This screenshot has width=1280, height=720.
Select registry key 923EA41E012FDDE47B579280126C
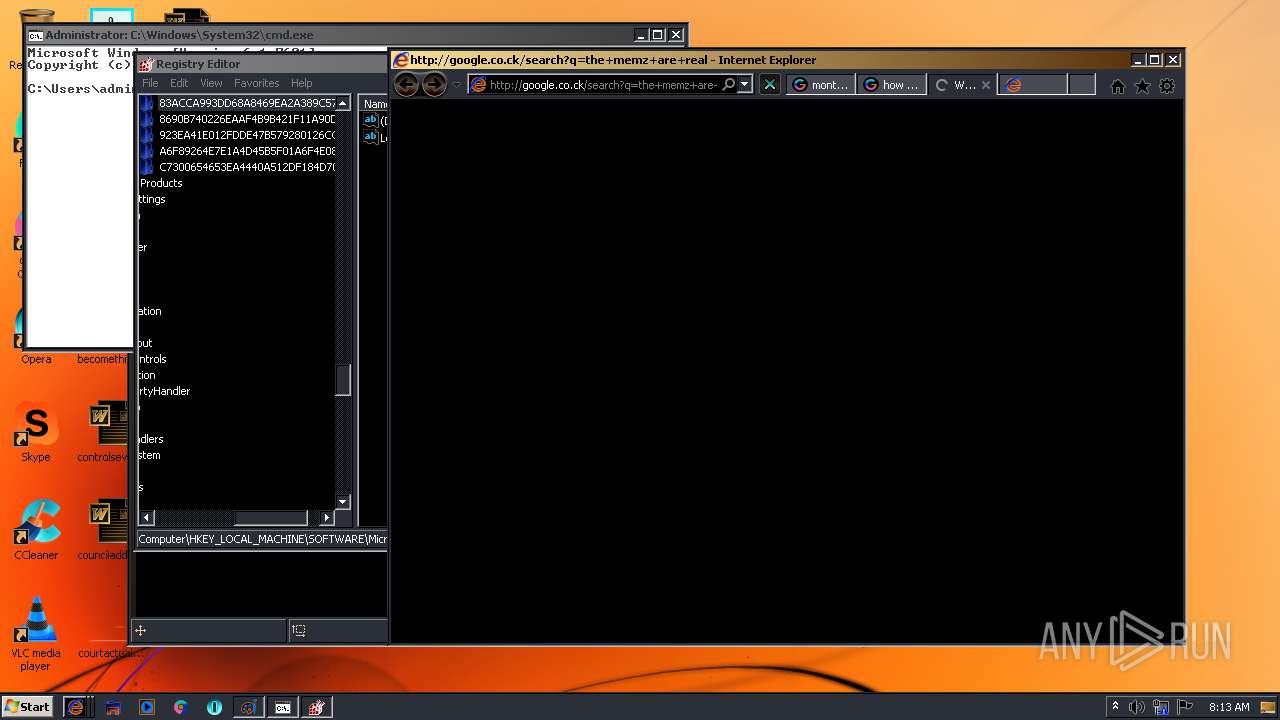click(247, 135)
